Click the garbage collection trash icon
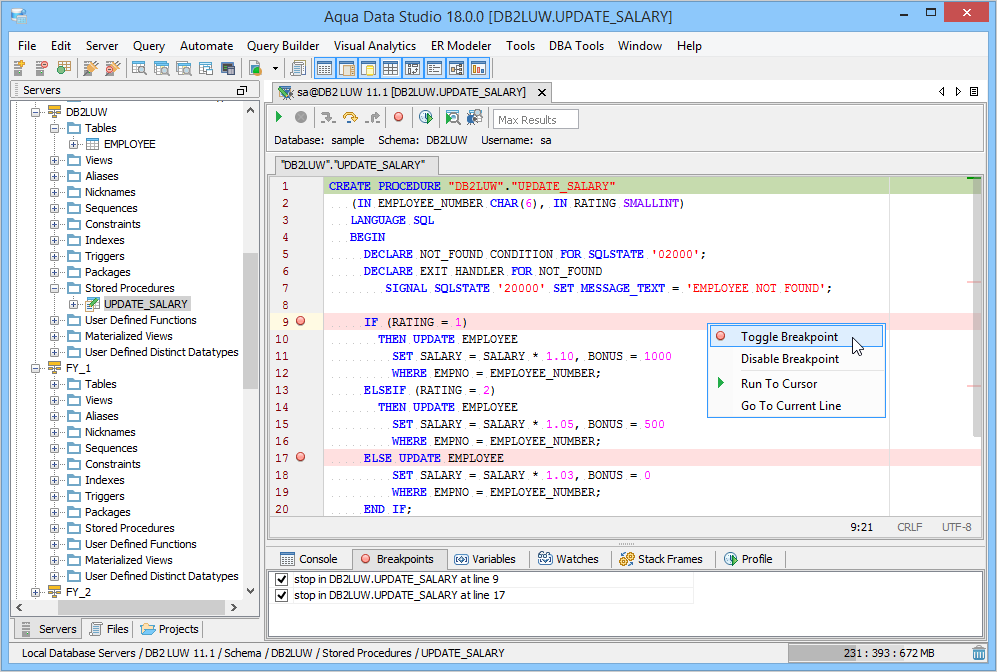The image size is (997, 672). [978, 653]
